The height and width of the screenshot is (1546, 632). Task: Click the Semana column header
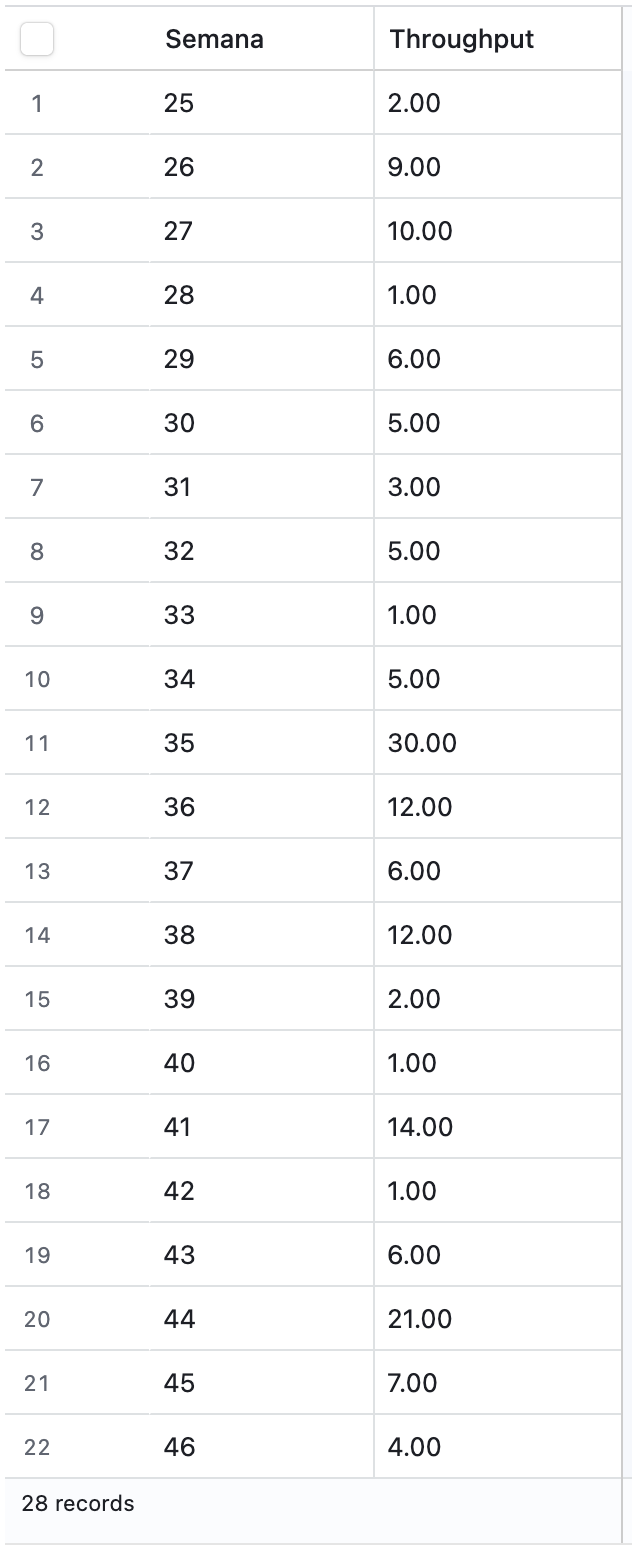tap(214, 39)
